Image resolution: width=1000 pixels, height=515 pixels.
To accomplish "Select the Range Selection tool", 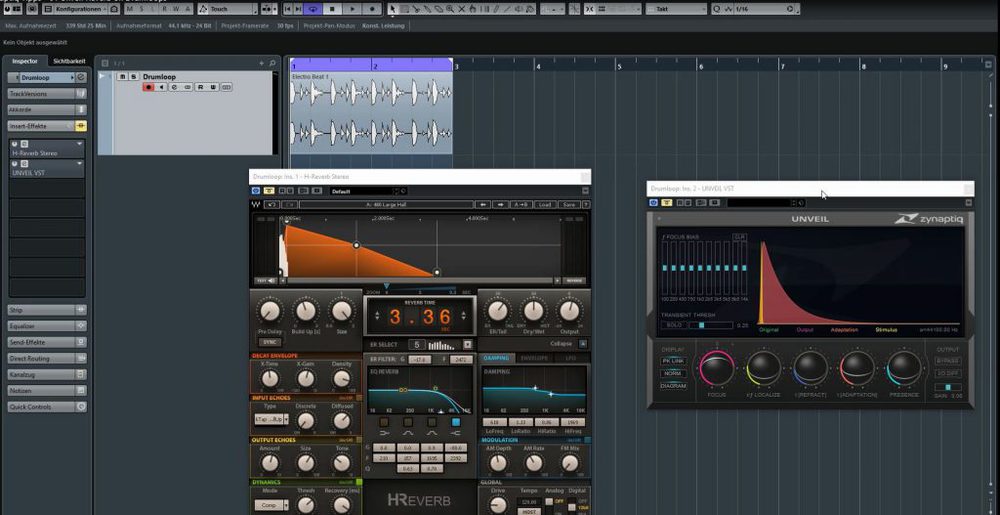I will tap(404, 9).
